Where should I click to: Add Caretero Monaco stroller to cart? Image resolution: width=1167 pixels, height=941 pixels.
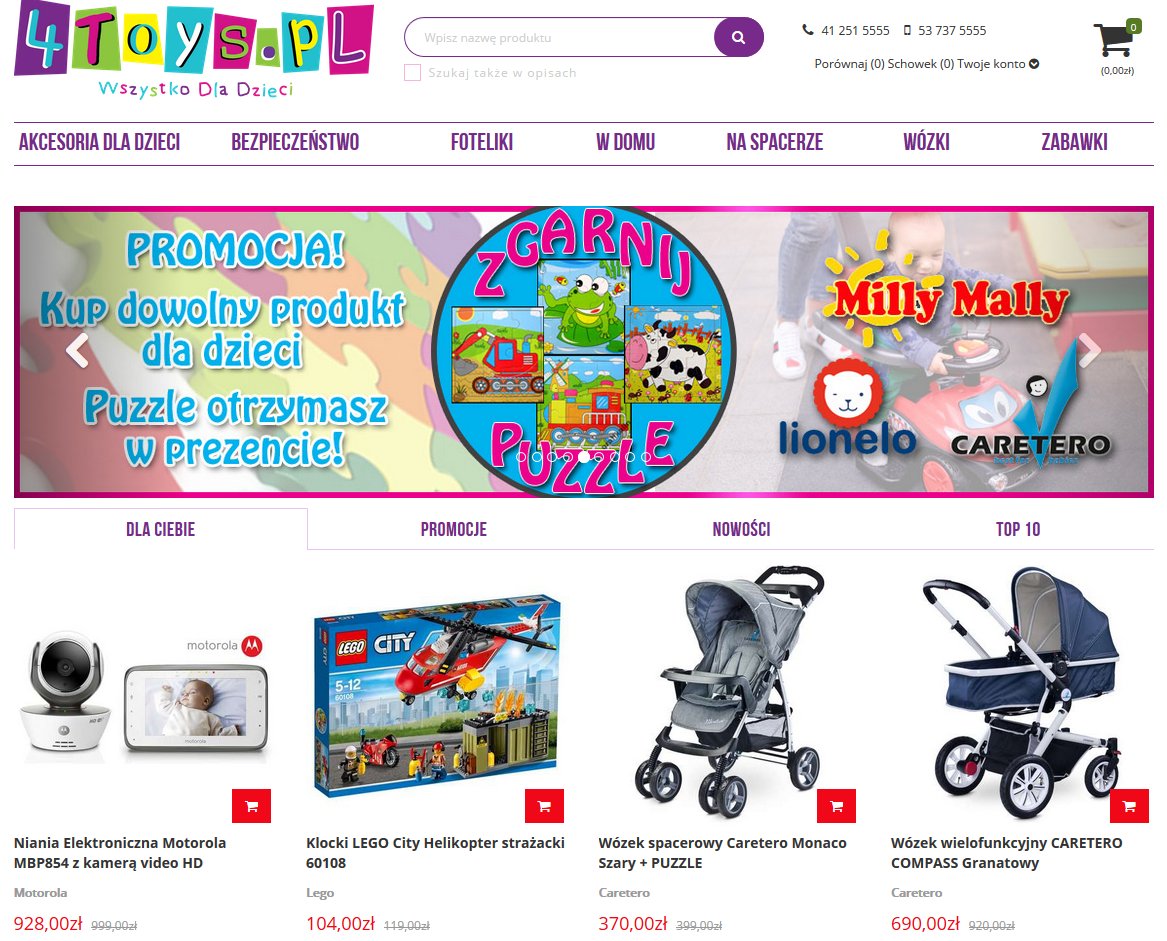pyautogui.click(x=837, y=806)
